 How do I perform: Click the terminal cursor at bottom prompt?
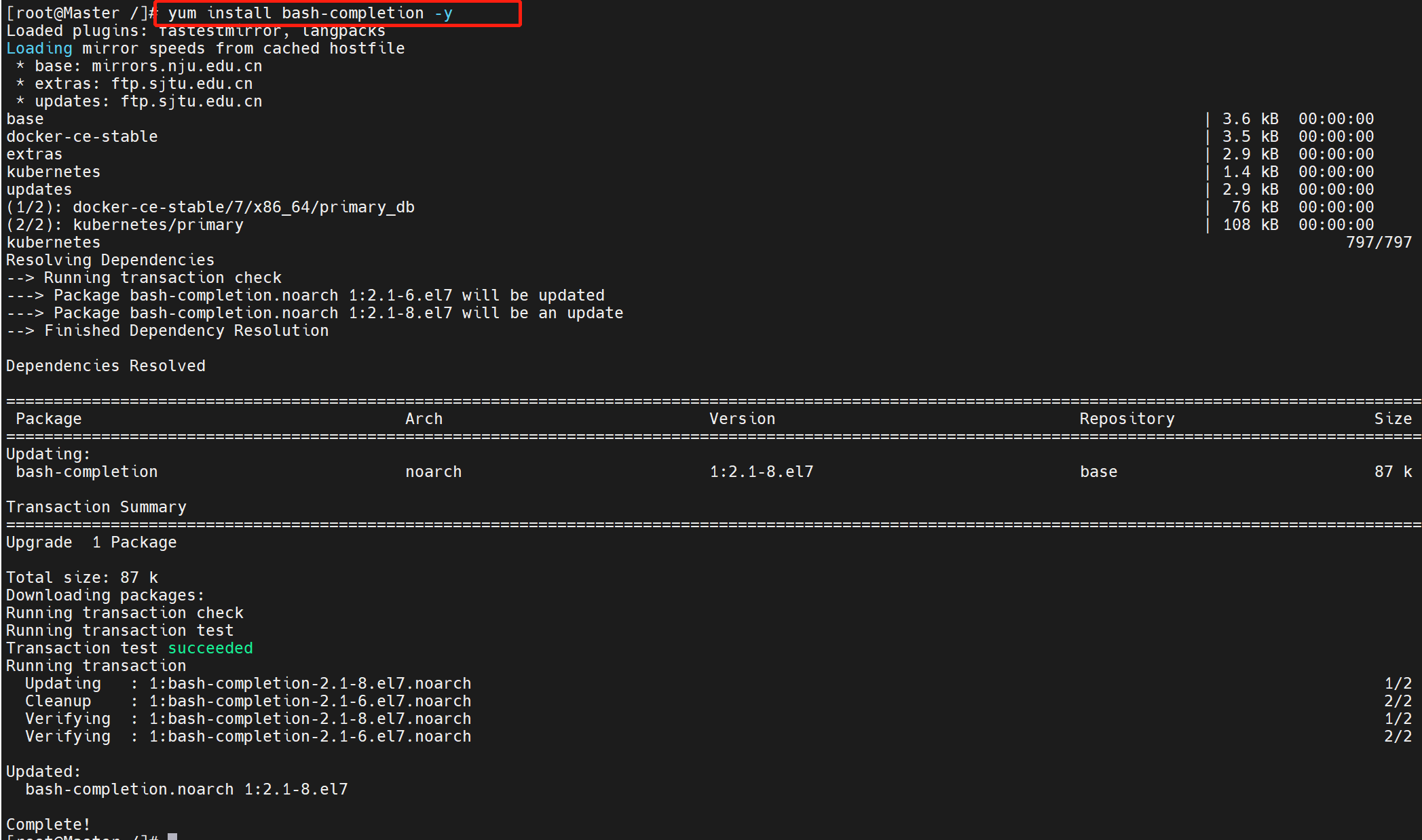coord(172,837)
